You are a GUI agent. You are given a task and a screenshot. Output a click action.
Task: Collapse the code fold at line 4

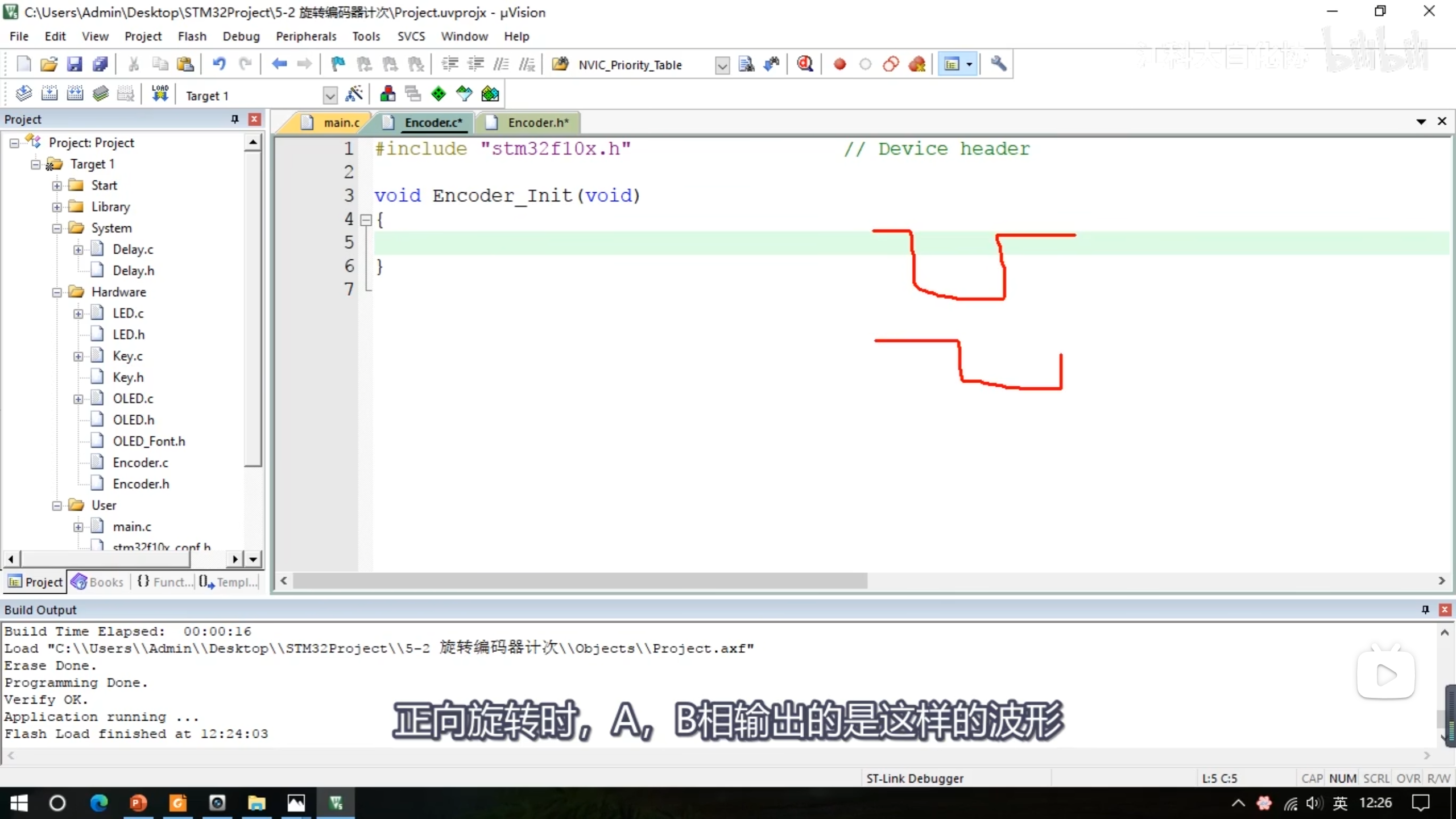(x=366, y=220)
